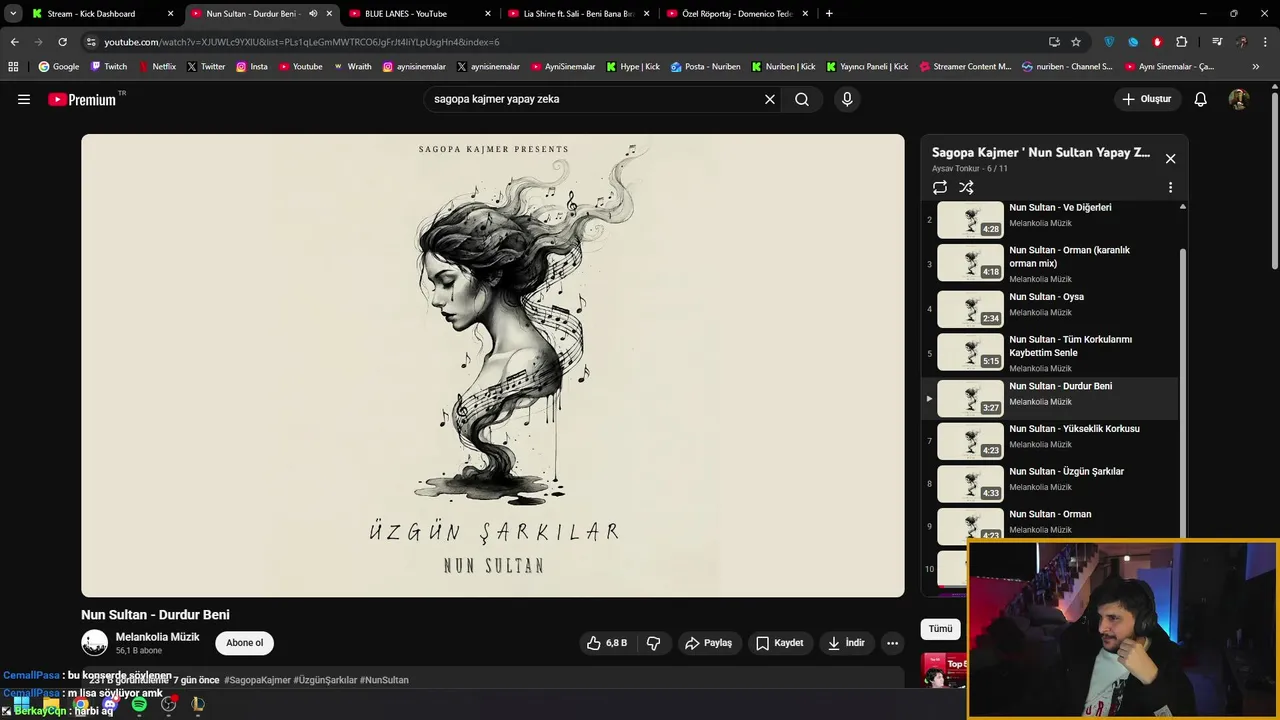Open the #SagopaKajmer hashtag
The height and width of the screenshot is (720, 1280).
[x=257, y=680]
